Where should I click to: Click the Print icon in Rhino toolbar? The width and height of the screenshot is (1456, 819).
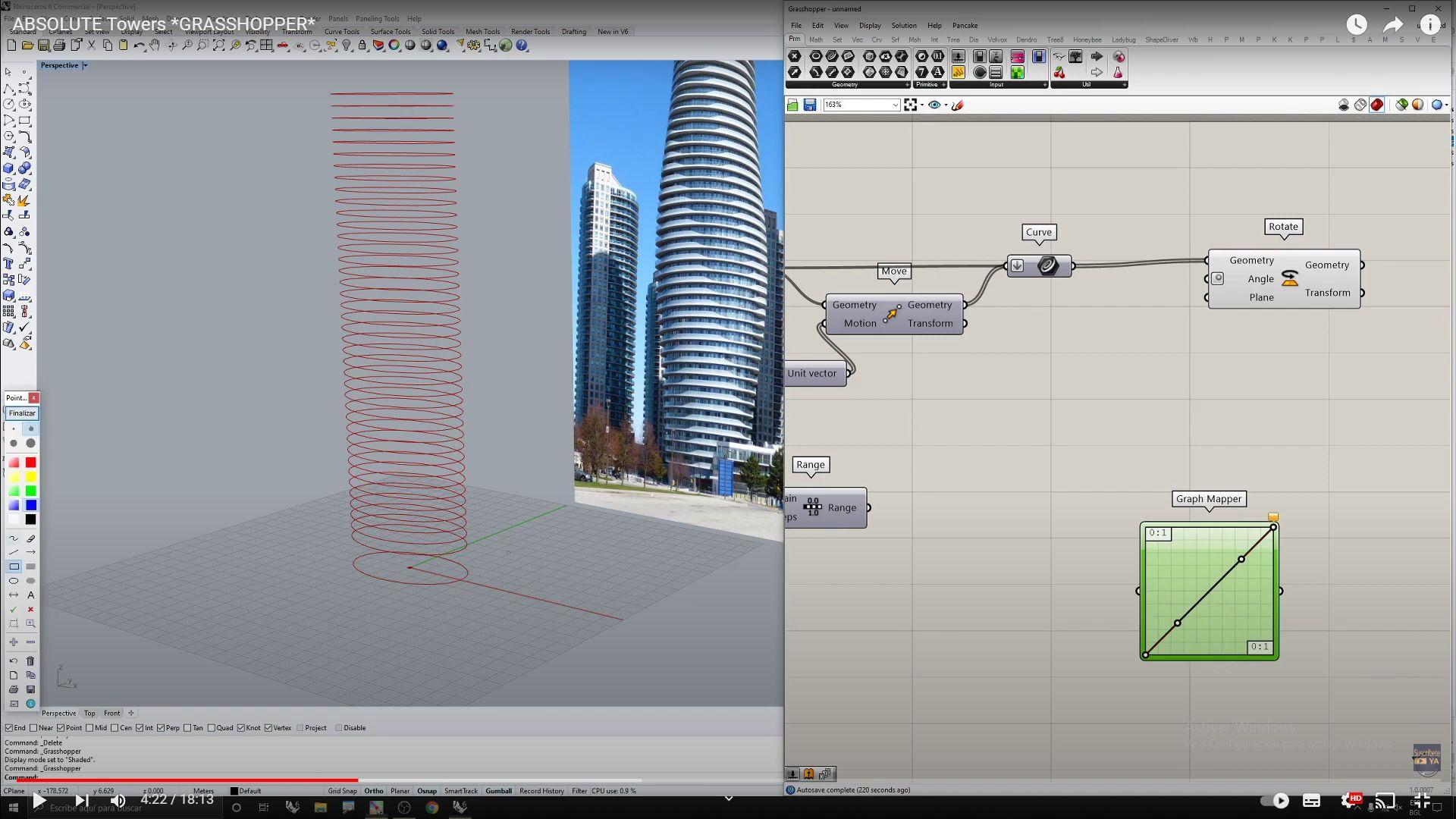(59, 45)
